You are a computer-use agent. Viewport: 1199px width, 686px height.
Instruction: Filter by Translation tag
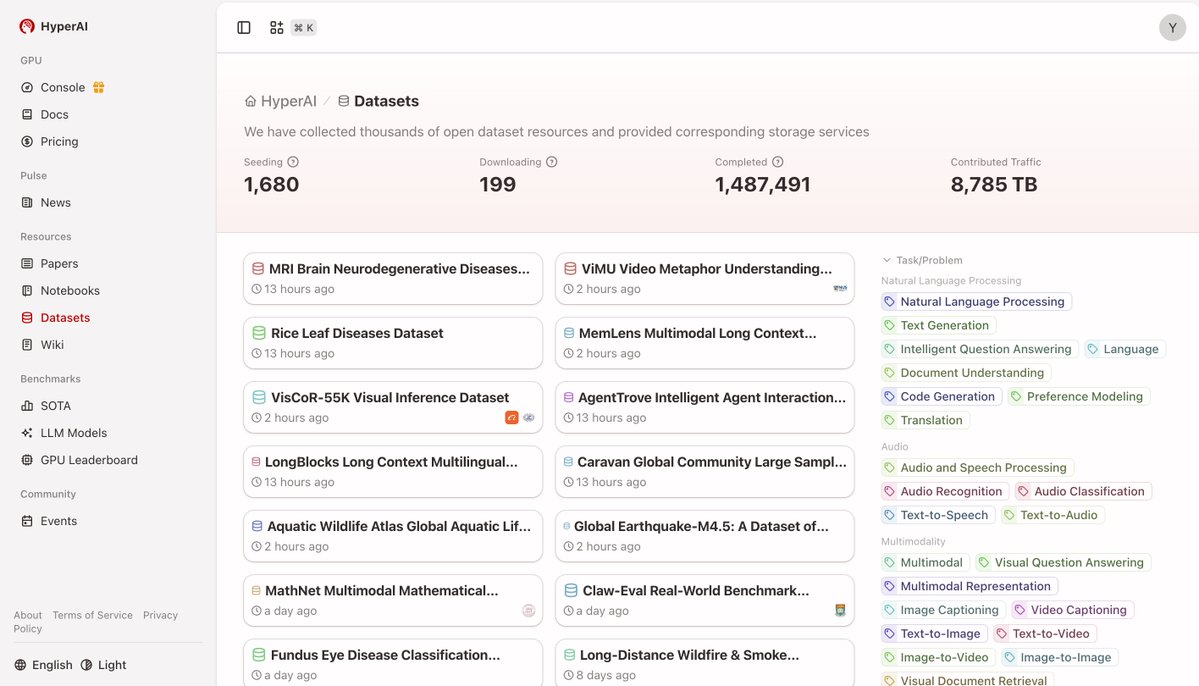pyautogui.click(x=925, y=420)
